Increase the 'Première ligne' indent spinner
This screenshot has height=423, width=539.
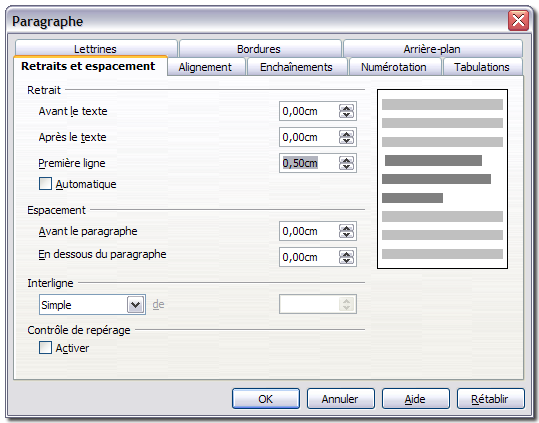pos(346,160)
